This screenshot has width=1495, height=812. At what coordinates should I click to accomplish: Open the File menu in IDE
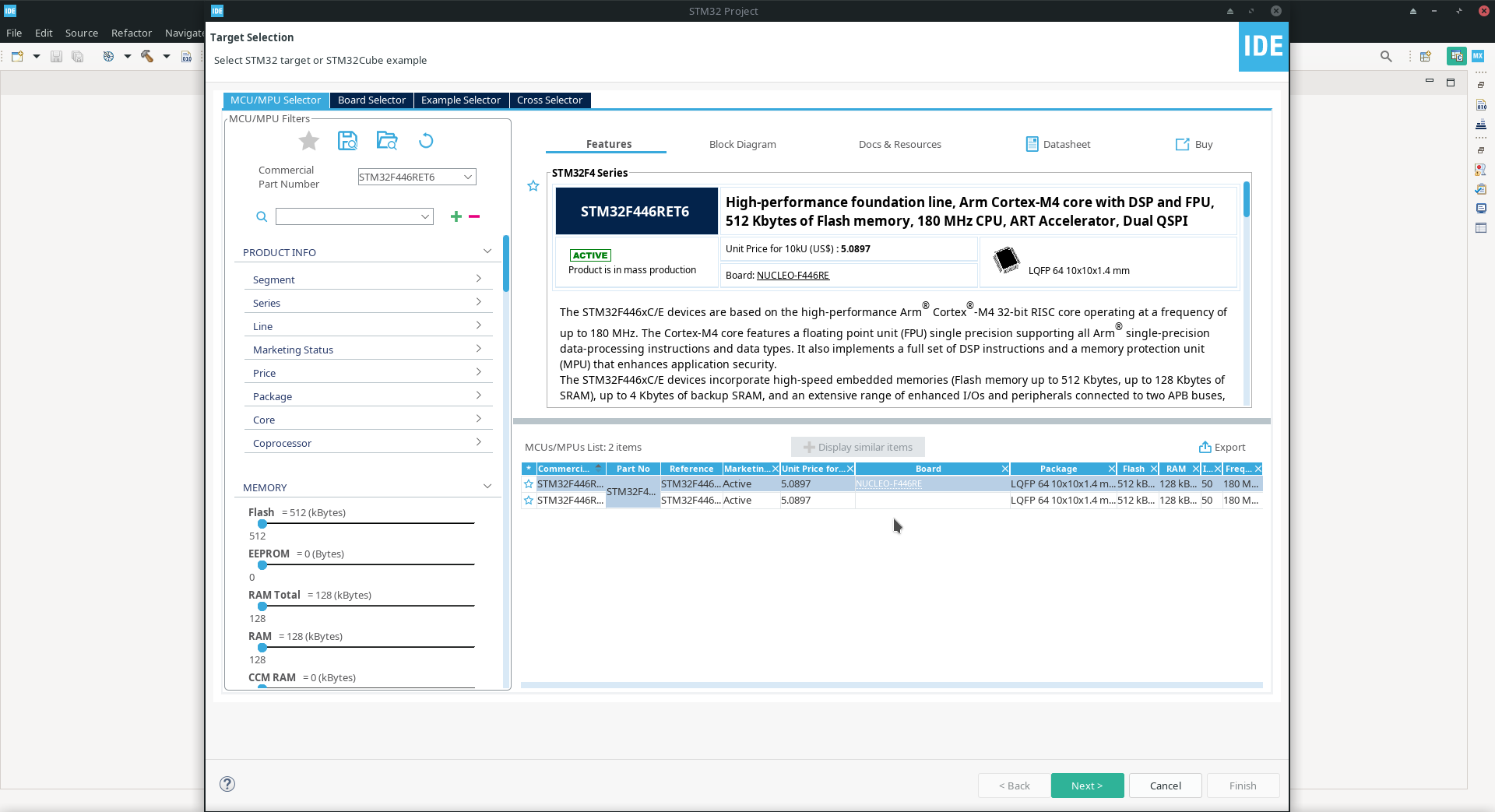point(14,33)
